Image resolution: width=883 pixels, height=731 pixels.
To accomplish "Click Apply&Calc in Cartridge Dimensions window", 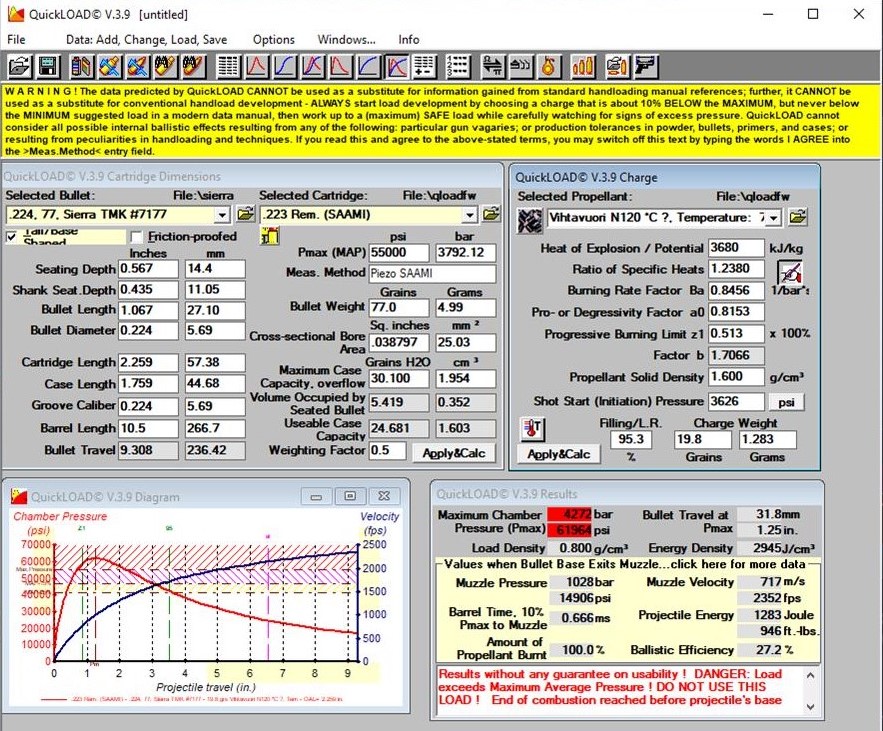I will point(454,453).
